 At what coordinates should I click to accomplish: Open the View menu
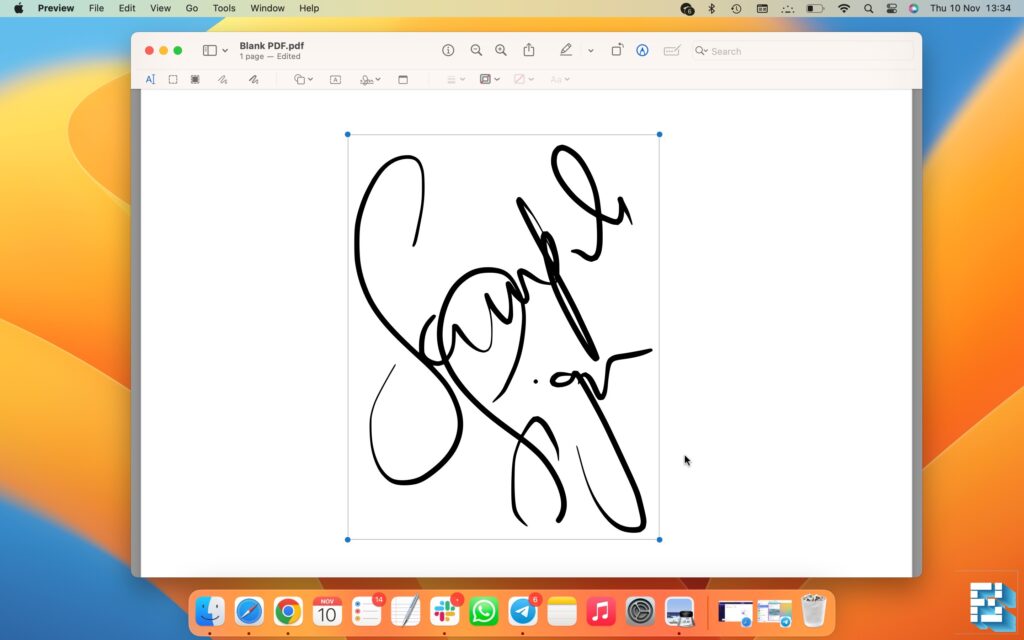160,8
